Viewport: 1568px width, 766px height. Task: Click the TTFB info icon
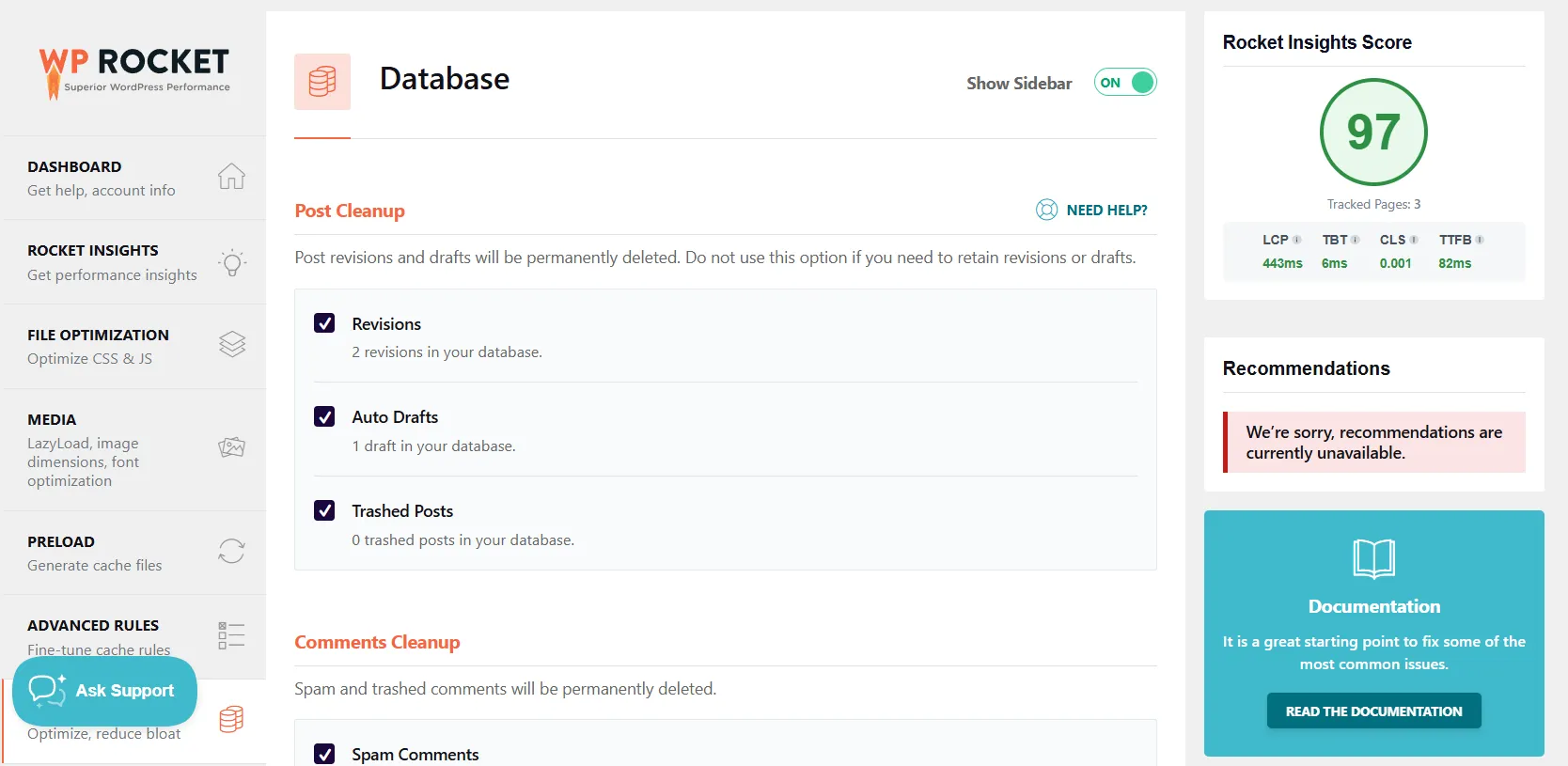pyautogui.click(x=1480, y=240)
